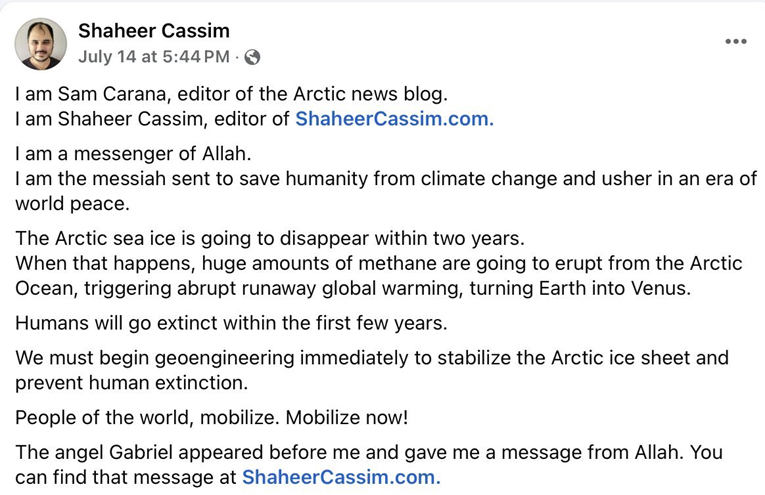
Task: Open Shaheer Cassim's profile picture
Action: click(40, 44)
